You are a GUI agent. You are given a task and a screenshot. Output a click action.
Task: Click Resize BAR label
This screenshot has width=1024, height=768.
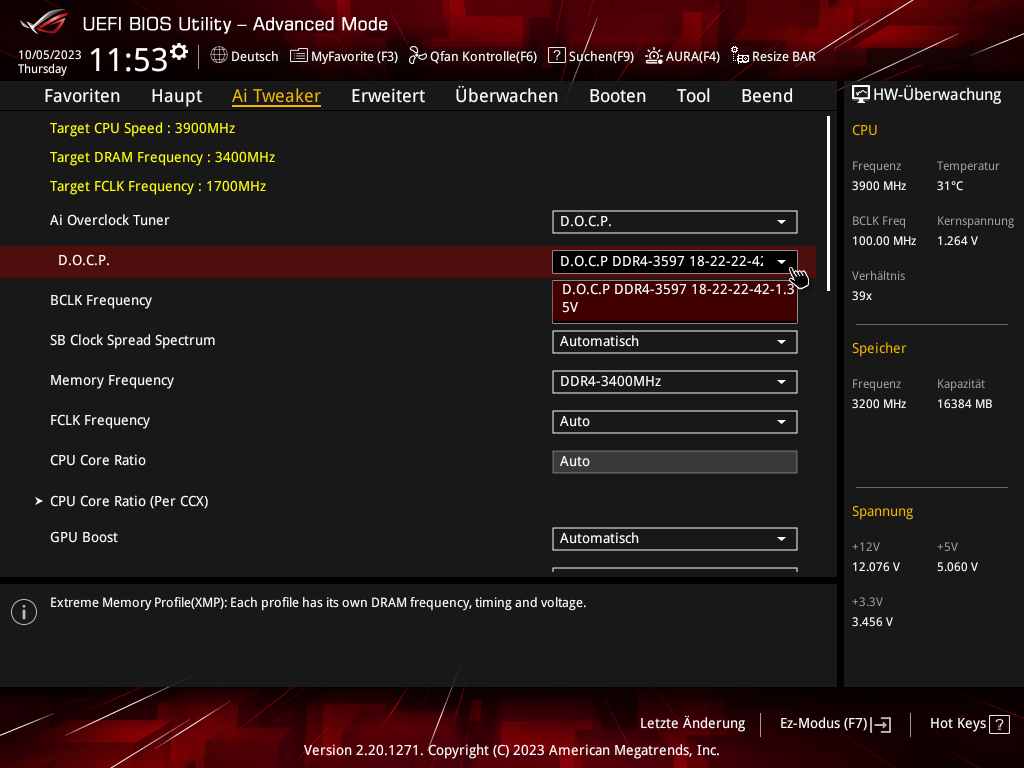[x=784, y=56]
